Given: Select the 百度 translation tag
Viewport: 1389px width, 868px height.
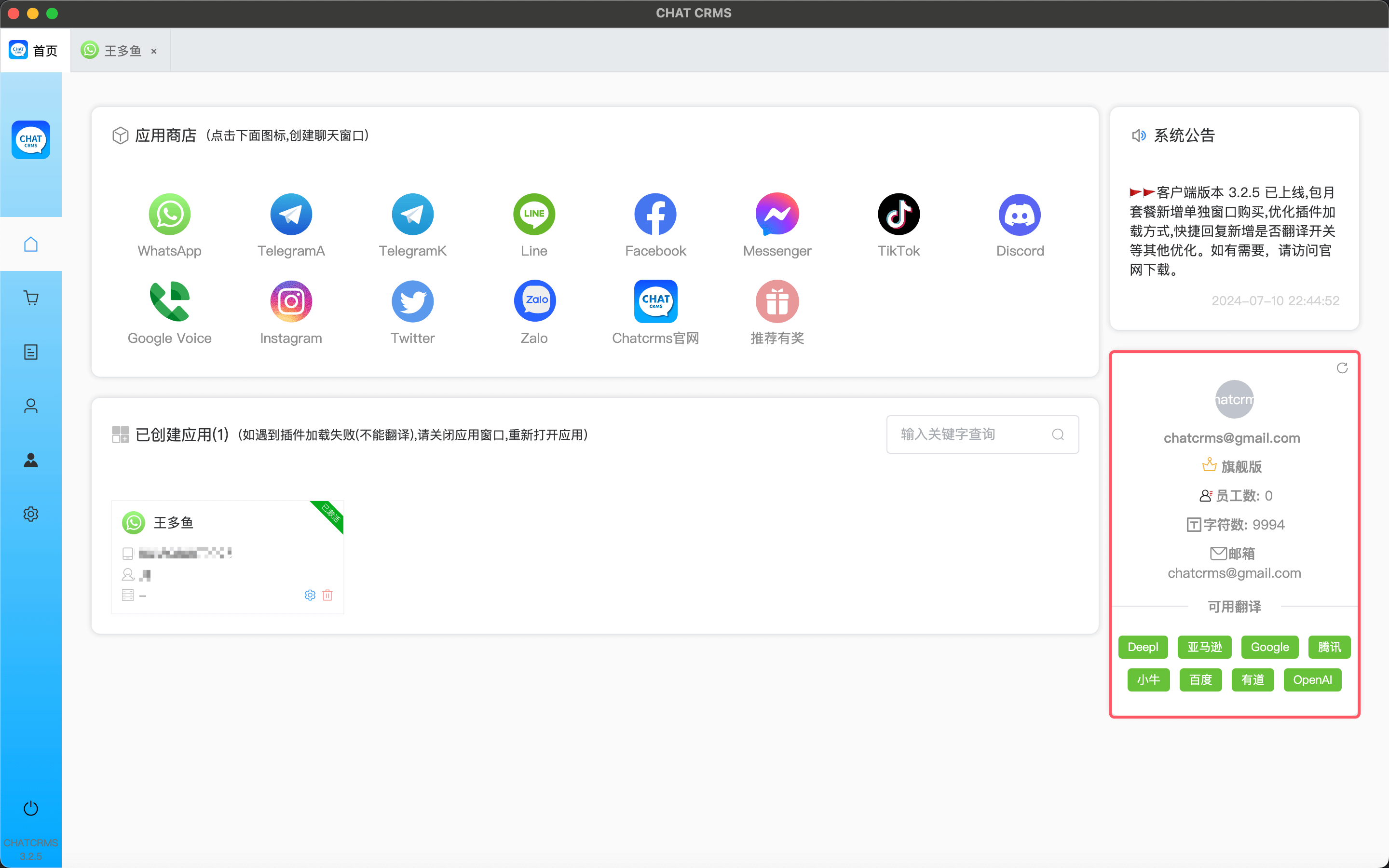Looking at the screenshot, I should pos(1201,680).
